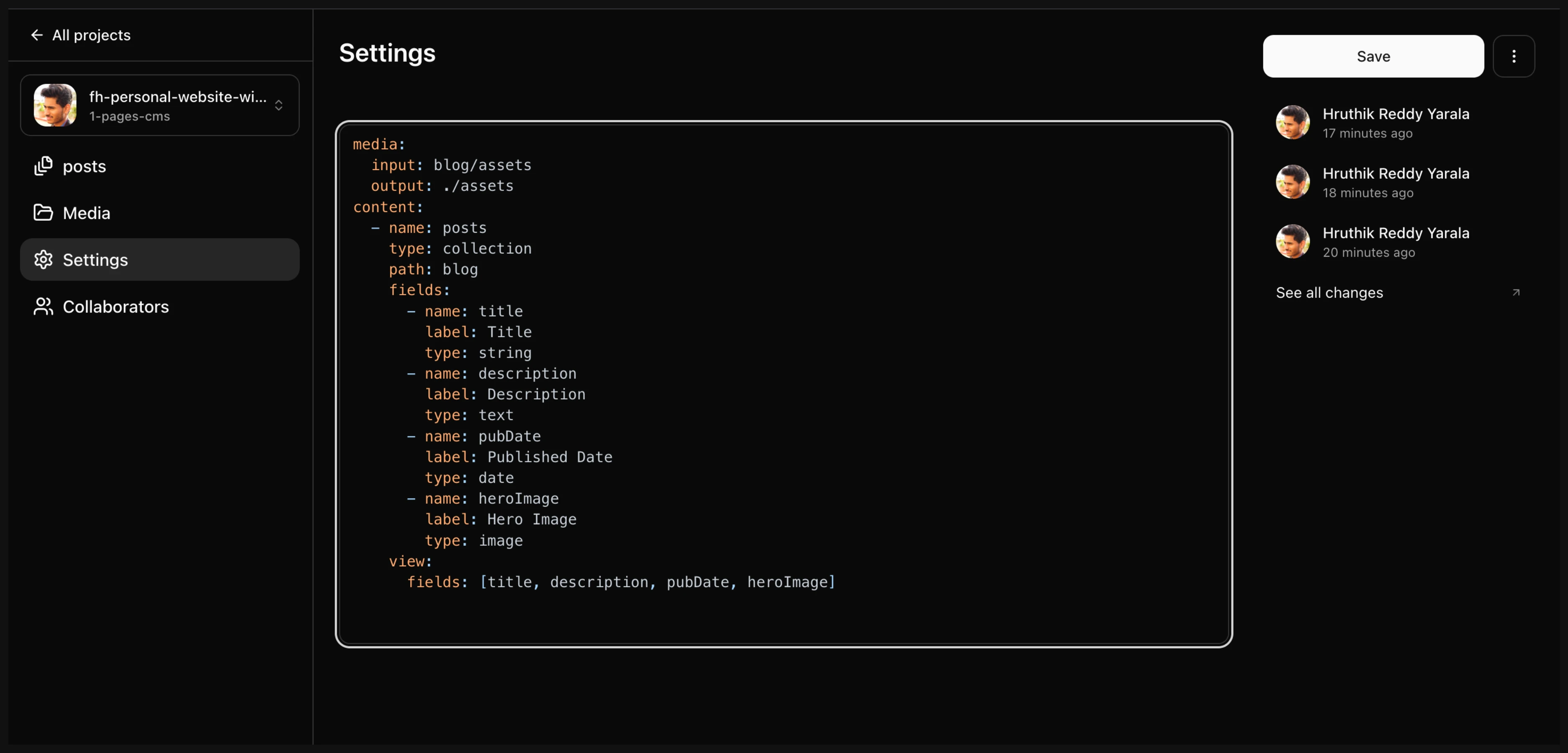This screenshot has height=753, width=1568.
Task: Open the posts menu item
Action: click(85, 166)
